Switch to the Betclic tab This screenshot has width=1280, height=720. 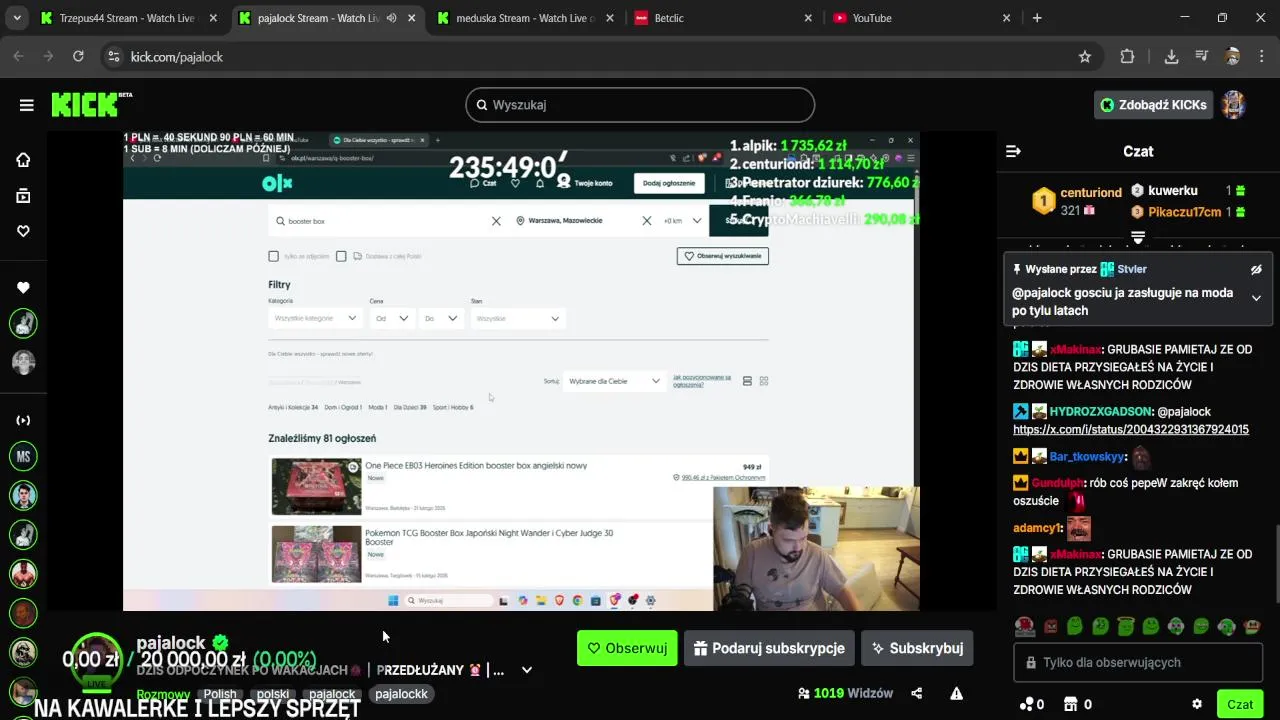725,18
